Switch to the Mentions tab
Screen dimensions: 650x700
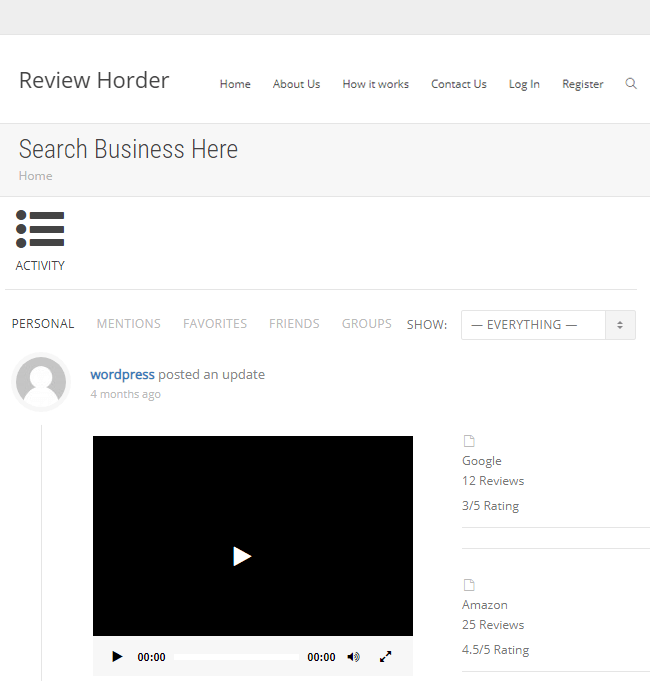(x=129, y=324)
